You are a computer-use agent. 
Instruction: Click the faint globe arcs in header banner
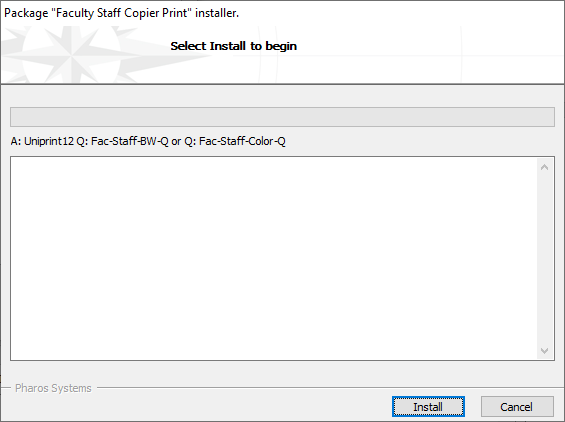270,54
